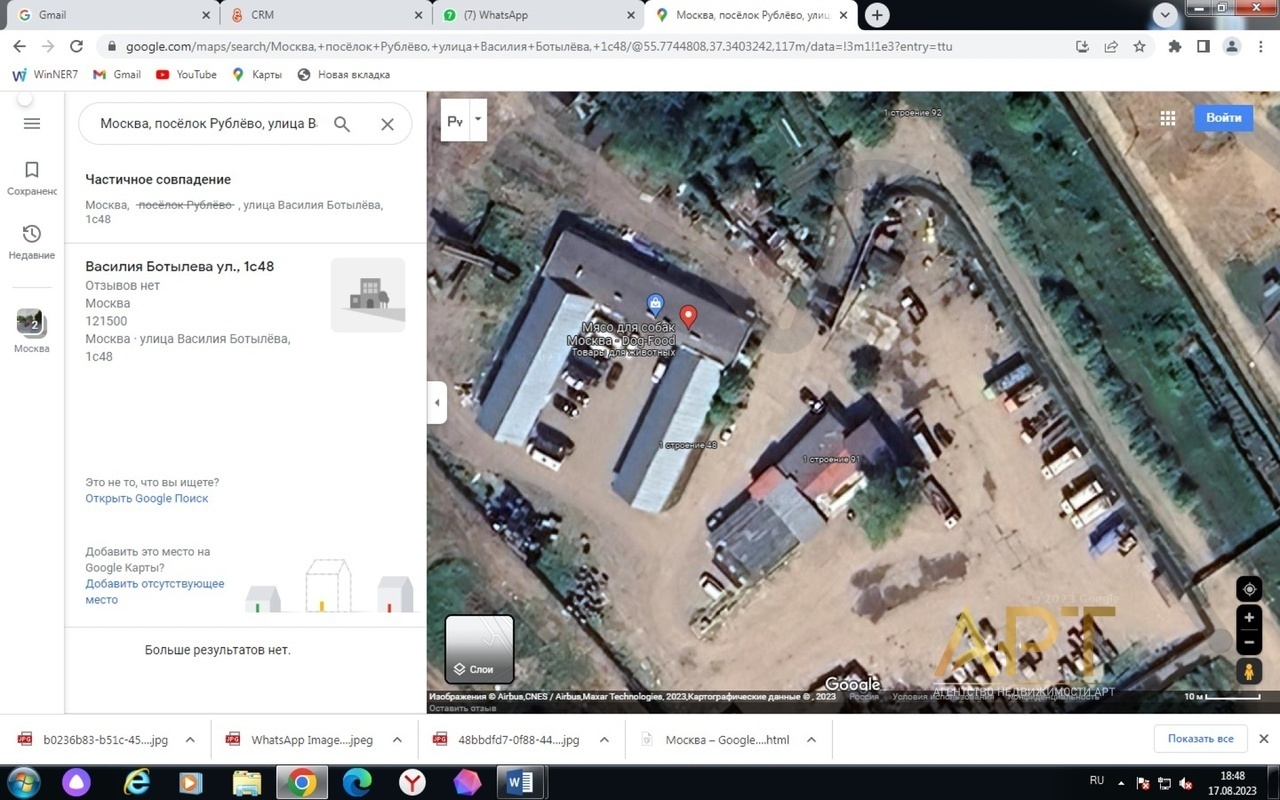Open the Карты bookmark

(256, 74)
